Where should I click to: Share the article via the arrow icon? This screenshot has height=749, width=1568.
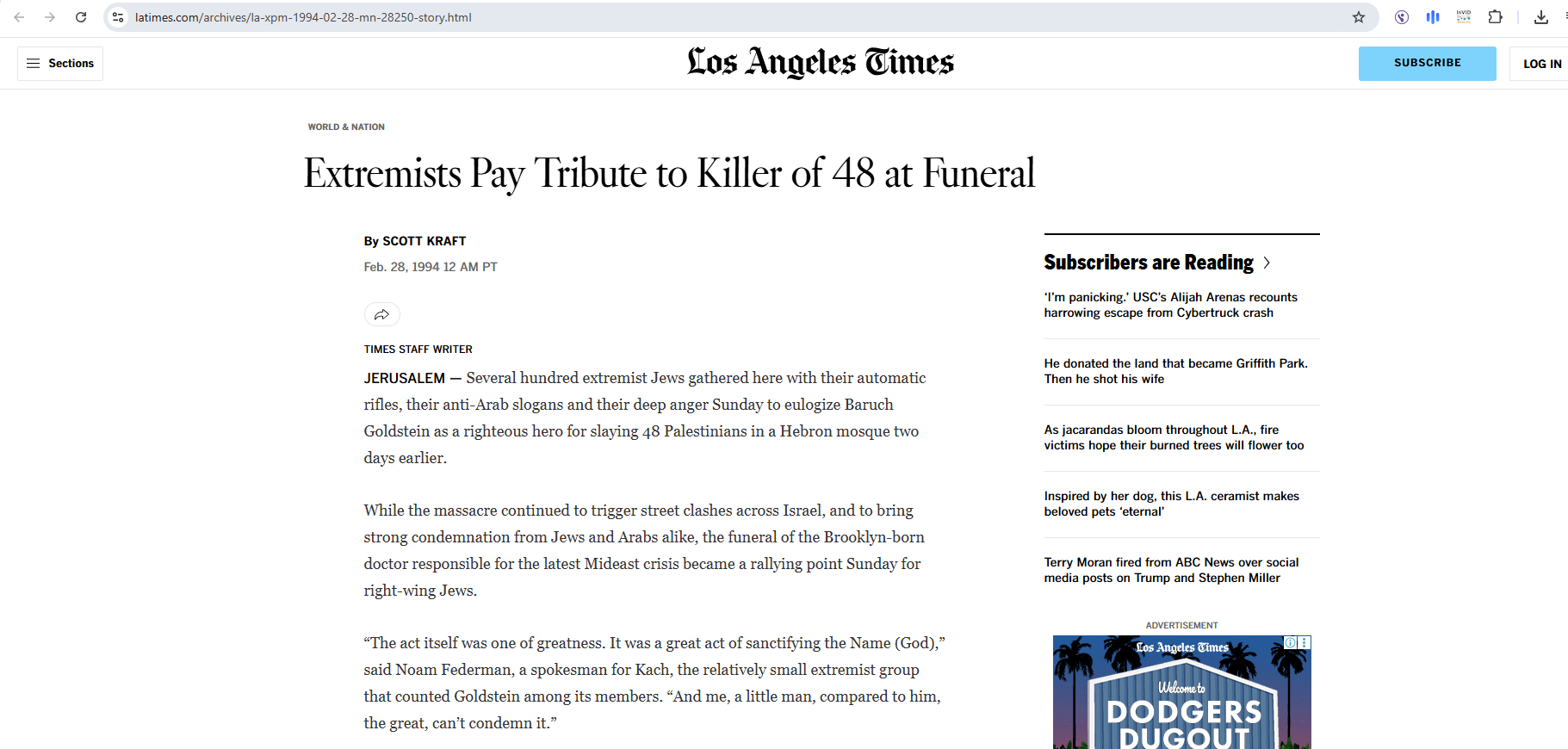[382, 314]
